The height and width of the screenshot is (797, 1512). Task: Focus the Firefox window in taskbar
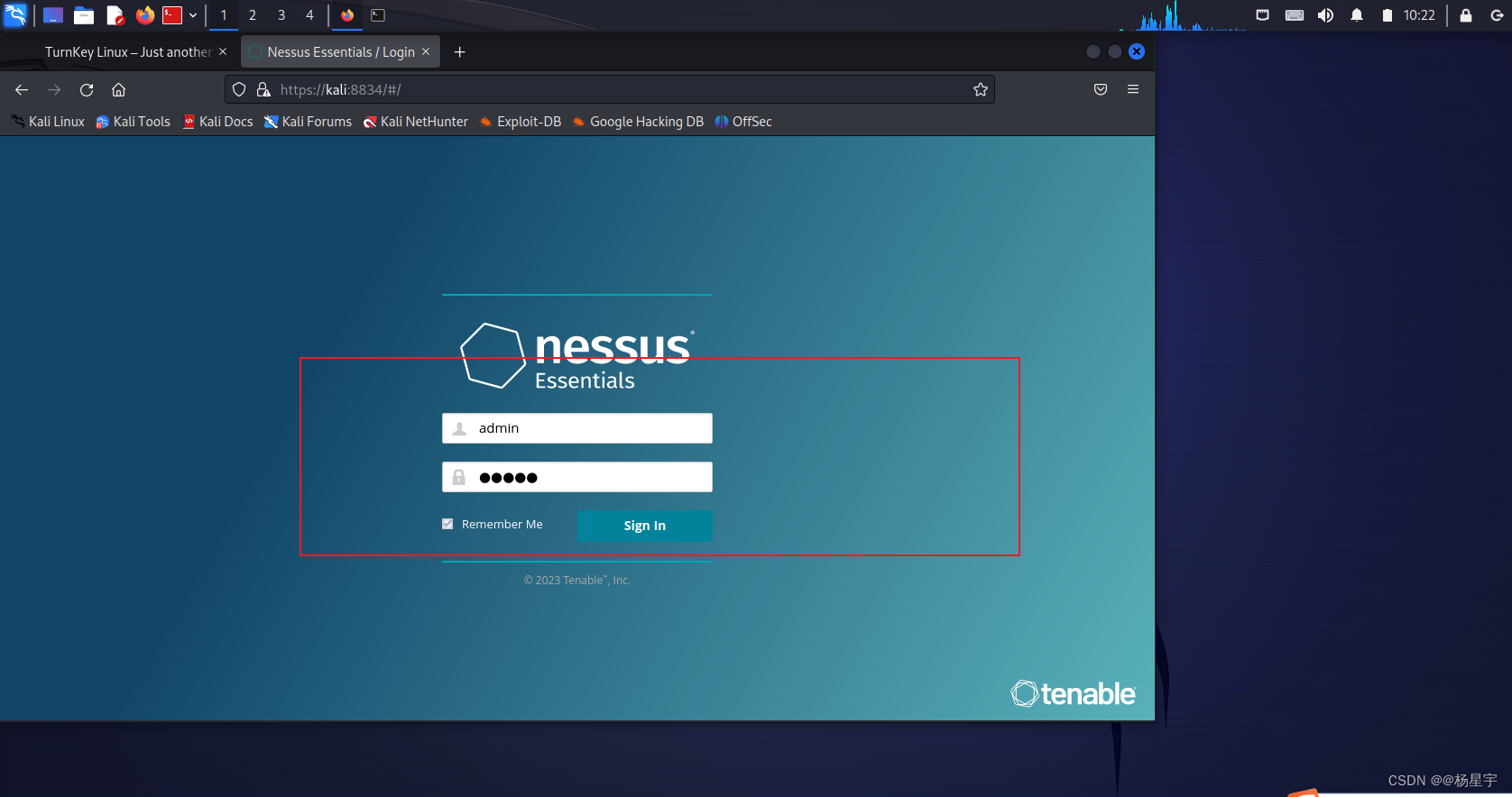click(347, 15)
